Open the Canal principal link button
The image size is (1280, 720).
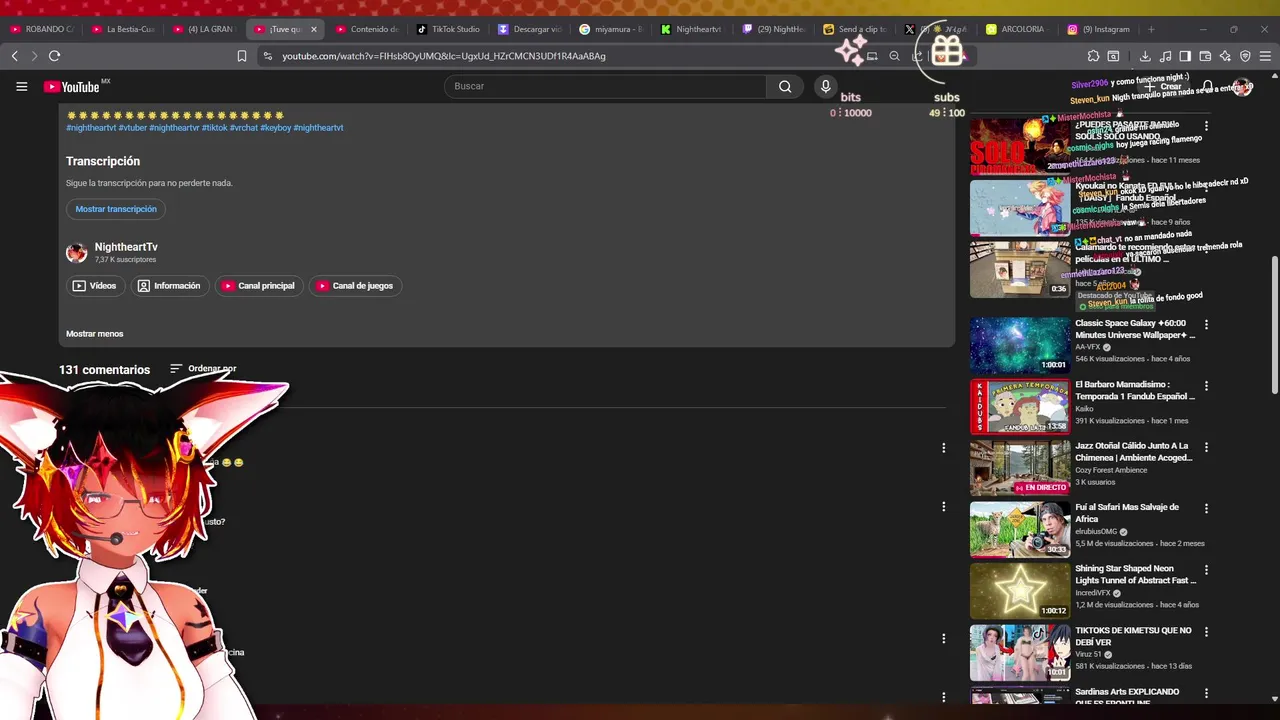click(258, 286)
